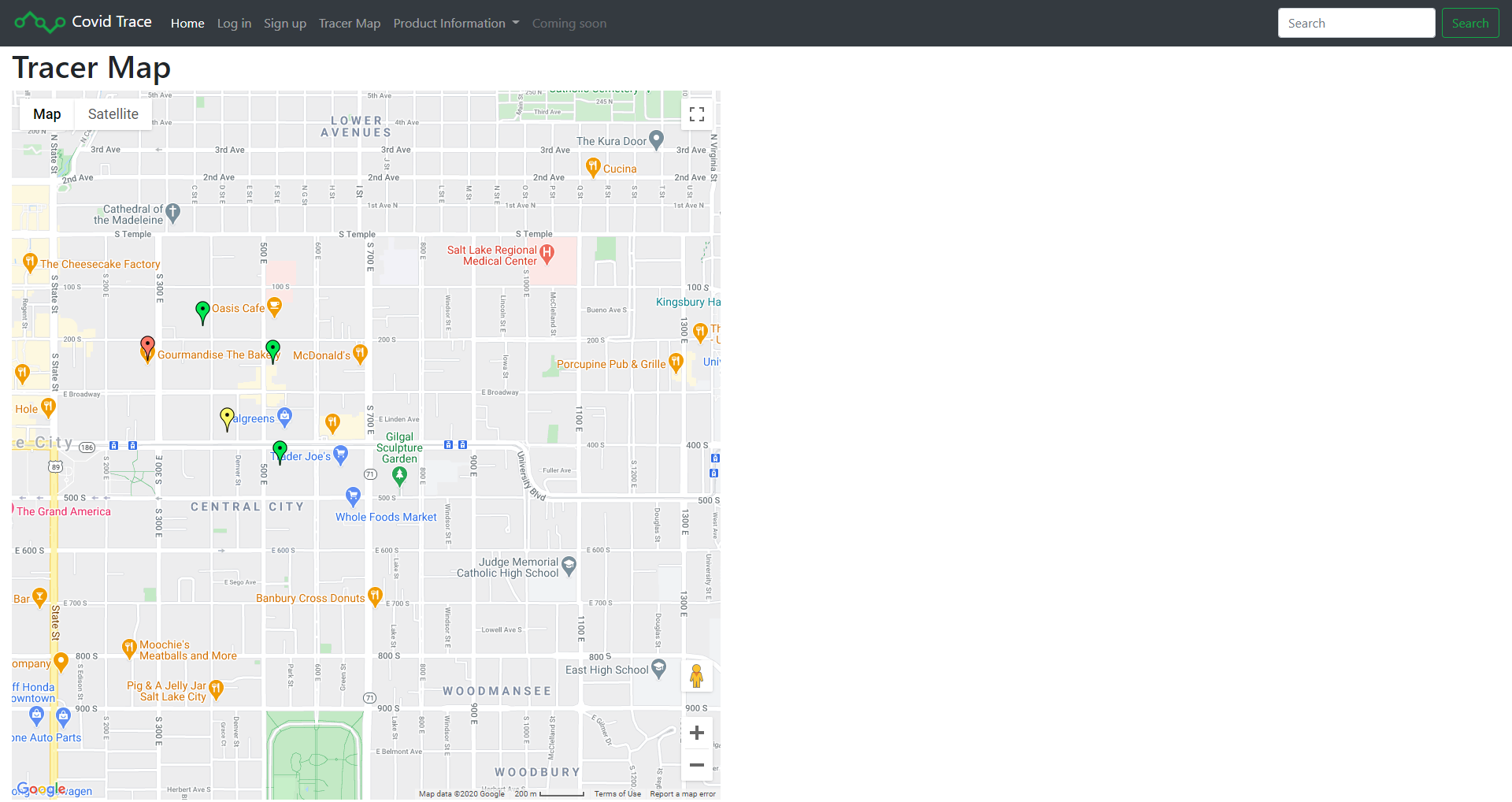Screen dimensions: 1512x802
Task: Click the Walgreens shopping pin
Action: click(x=285, y=417)
